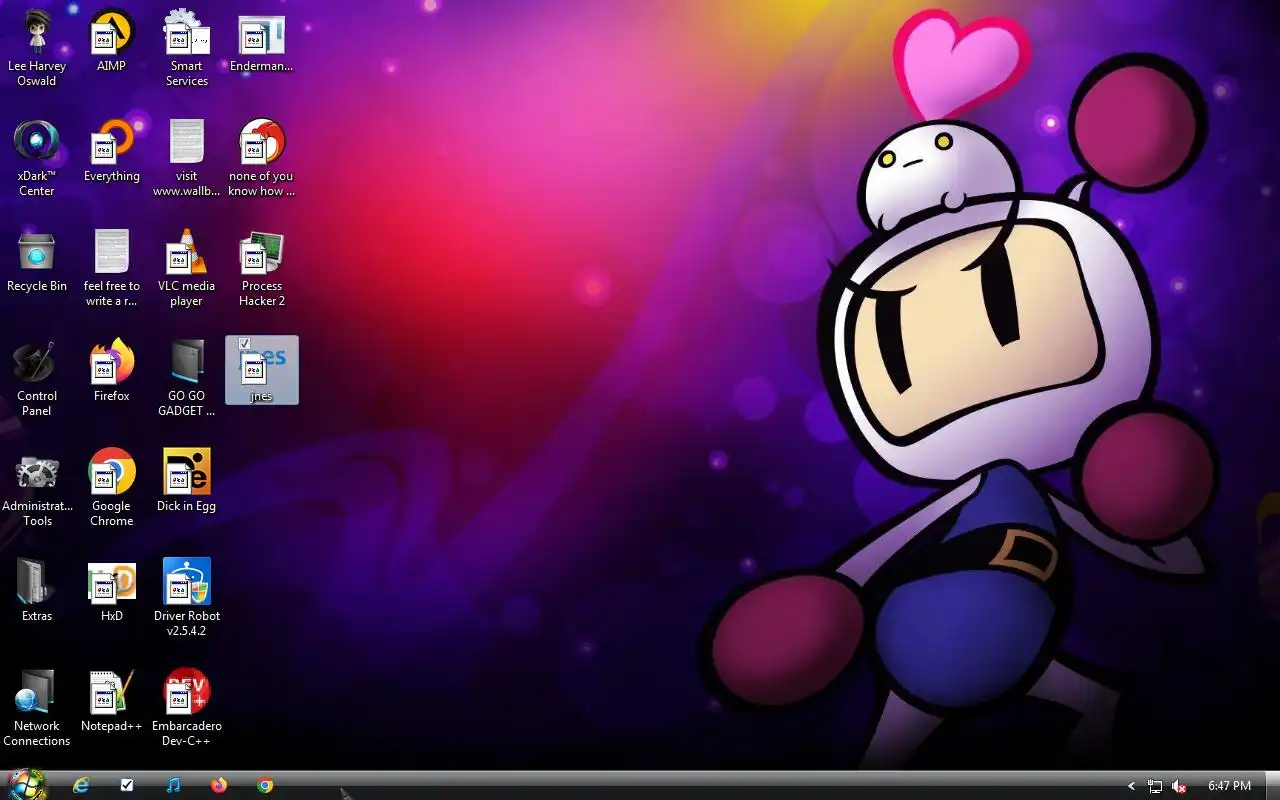Screen dimensions: 1280x800
Task: Open the network status tray icon
Action: click(1155, 786)
